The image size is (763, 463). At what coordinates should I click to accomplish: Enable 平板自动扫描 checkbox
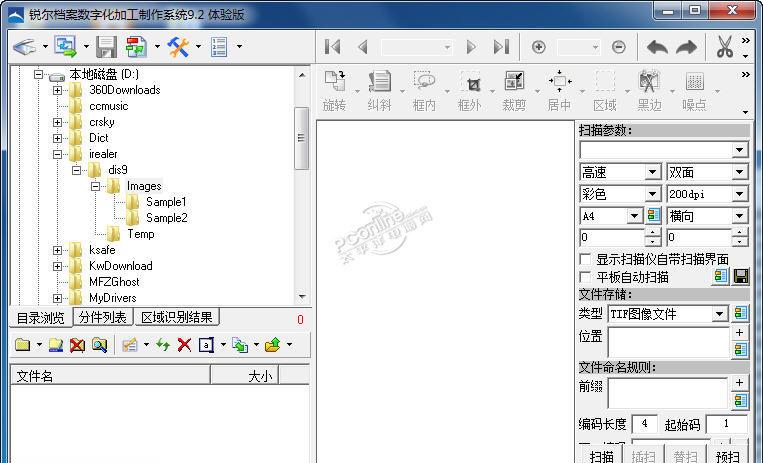(x=586, y=277)
